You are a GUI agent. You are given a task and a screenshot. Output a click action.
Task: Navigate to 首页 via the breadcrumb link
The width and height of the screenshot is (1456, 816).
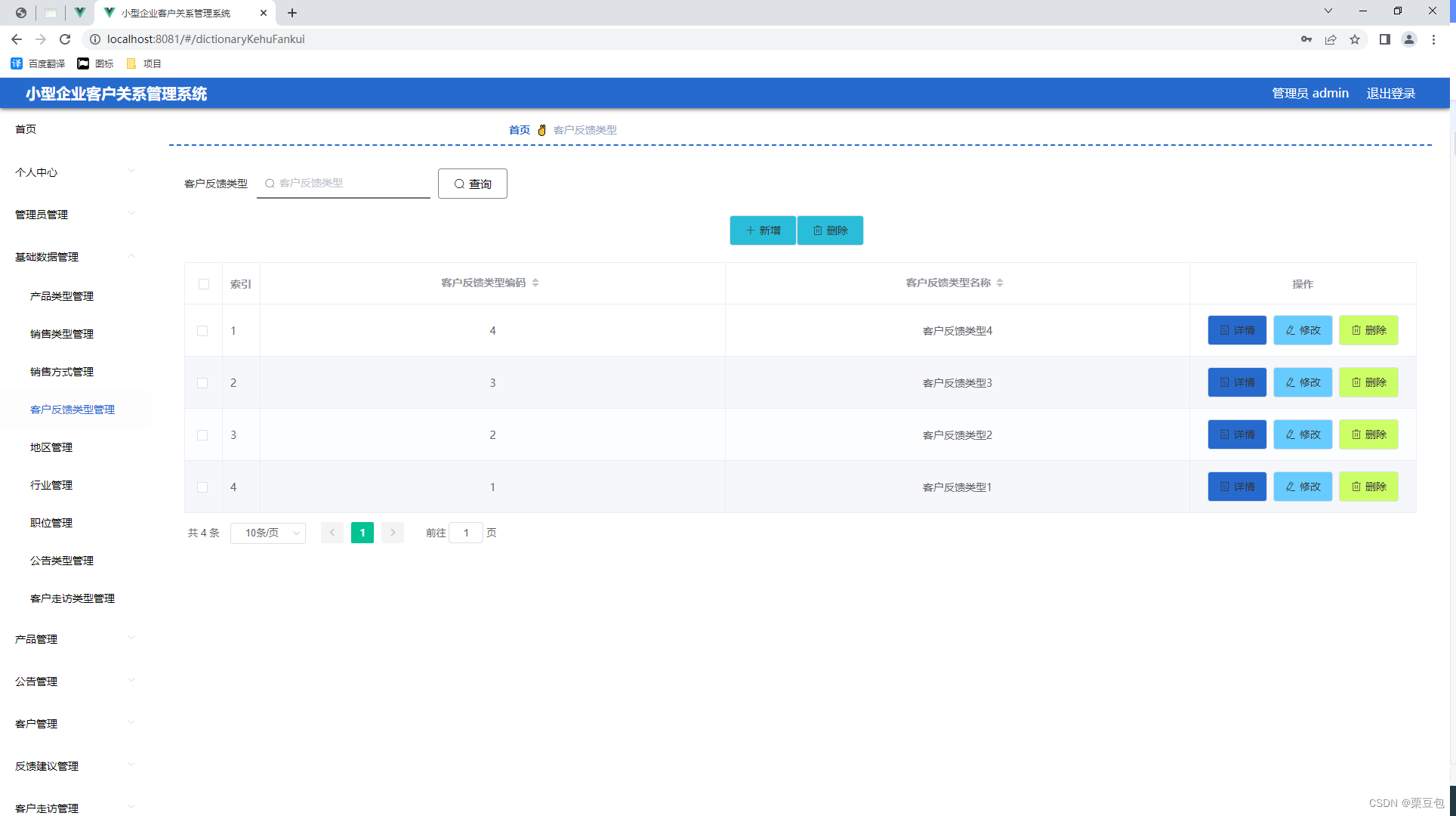coord(519,129)
